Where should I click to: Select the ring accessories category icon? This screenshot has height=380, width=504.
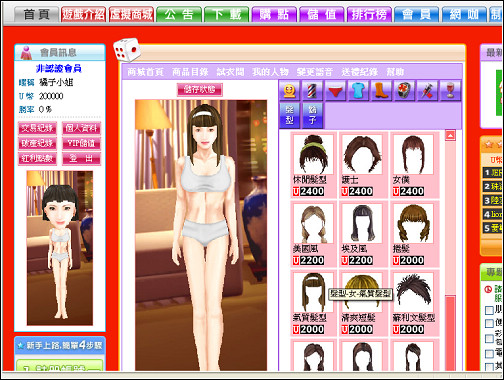pos(404,90)
